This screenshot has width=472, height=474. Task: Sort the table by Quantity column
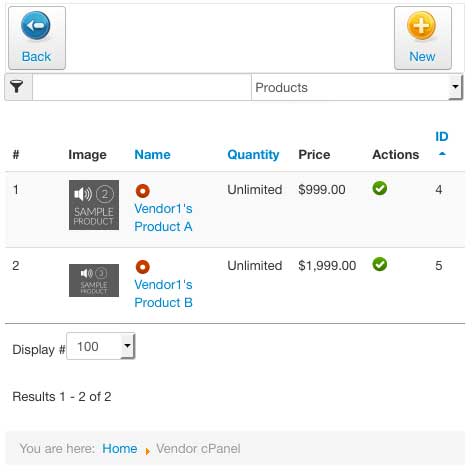(x=253, y=155)
